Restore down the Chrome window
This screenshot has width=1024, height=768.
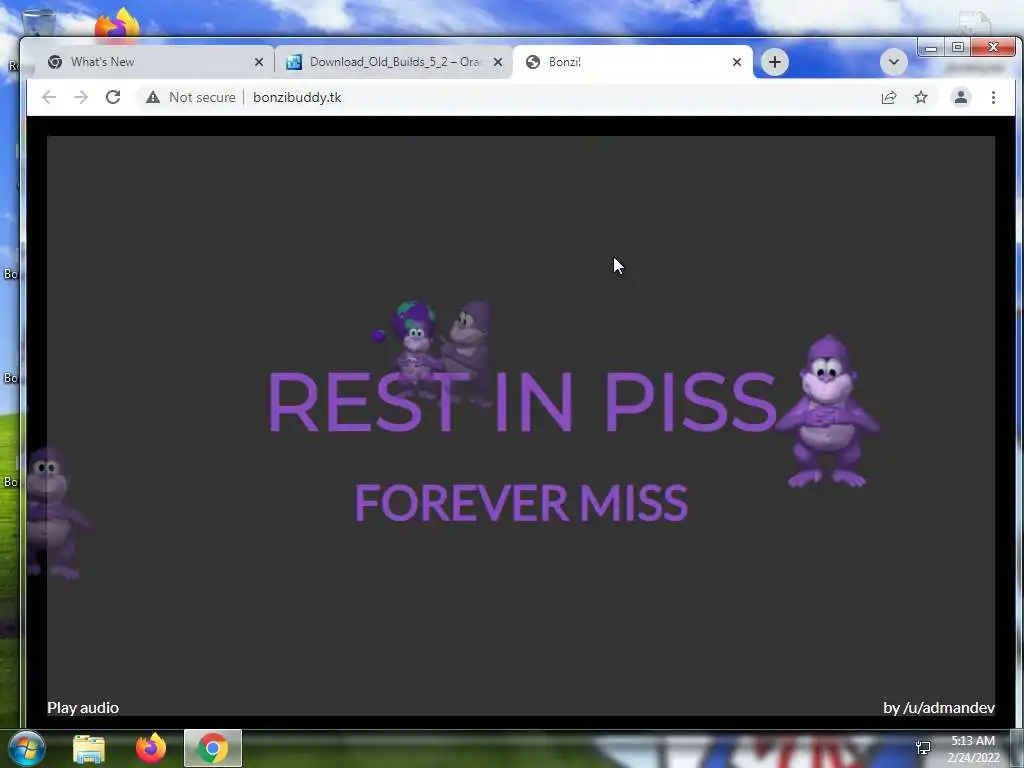[957, 48]
